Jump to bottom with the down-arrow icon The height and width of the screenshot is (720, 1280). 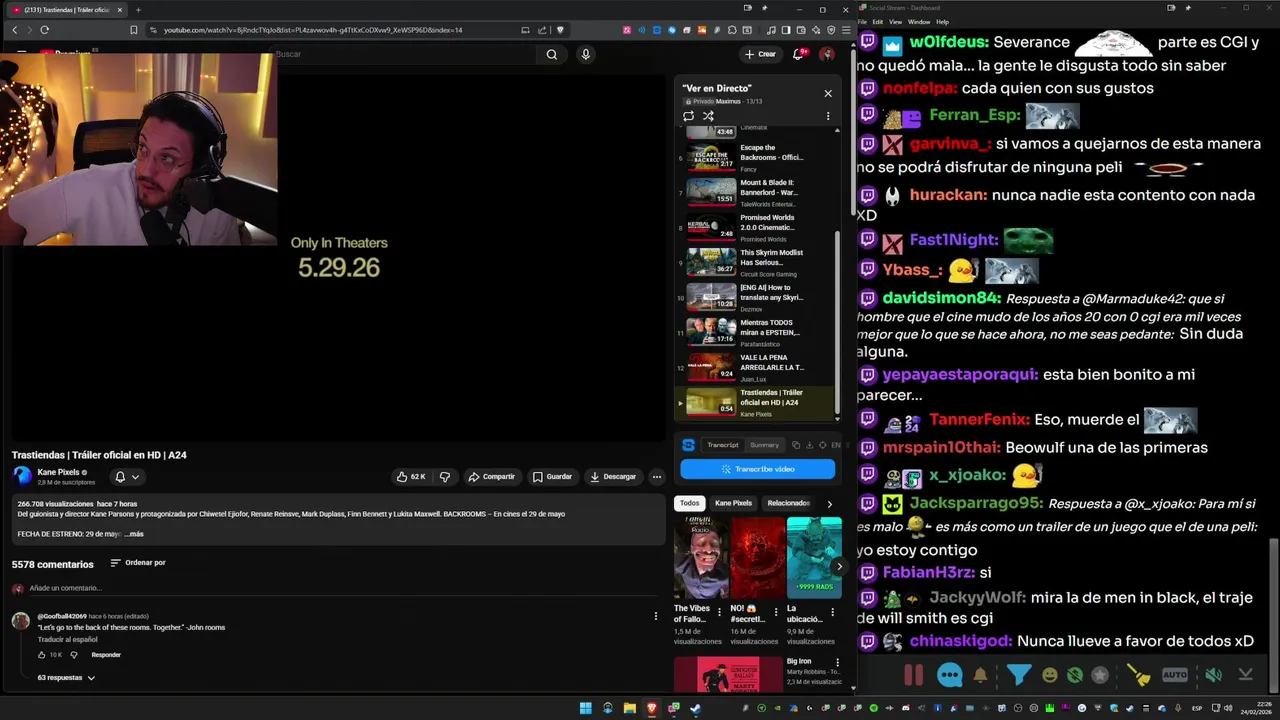1245,675
